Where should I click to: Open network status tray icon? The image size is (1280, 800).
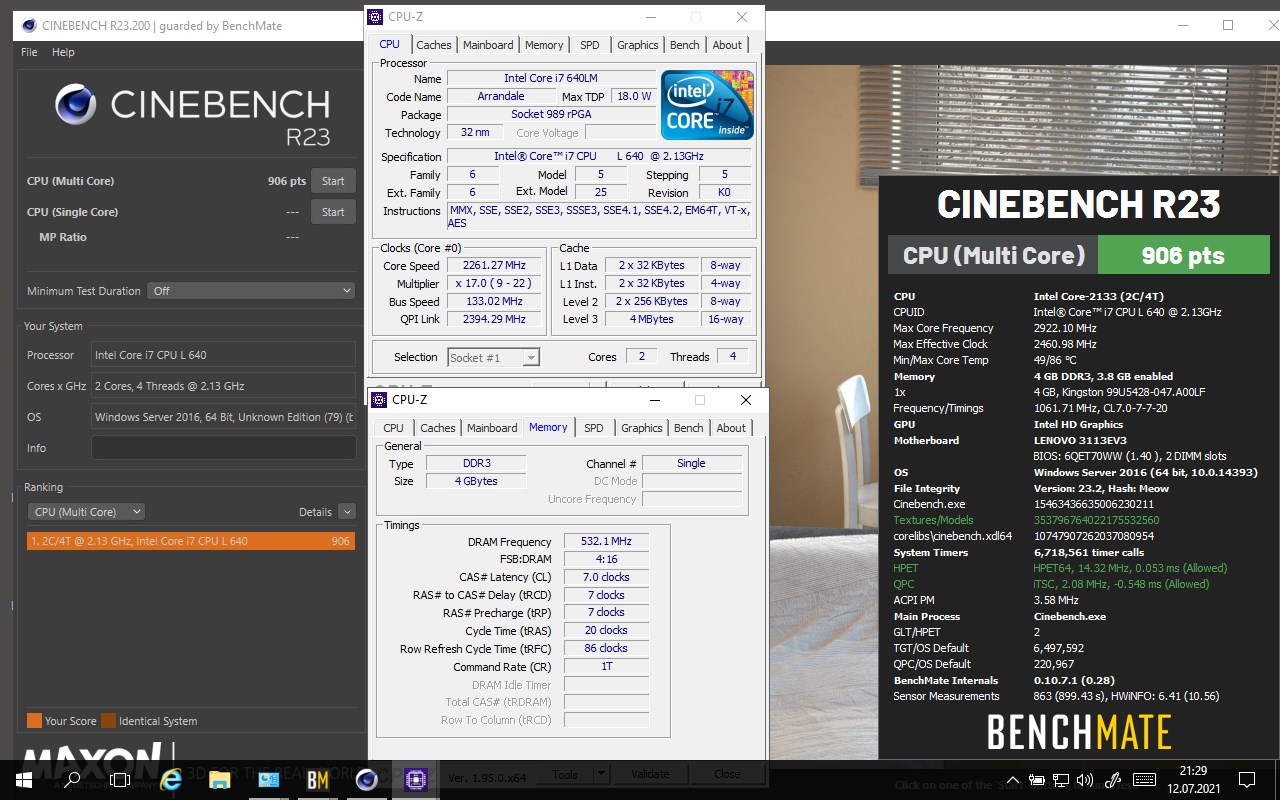1061,780
